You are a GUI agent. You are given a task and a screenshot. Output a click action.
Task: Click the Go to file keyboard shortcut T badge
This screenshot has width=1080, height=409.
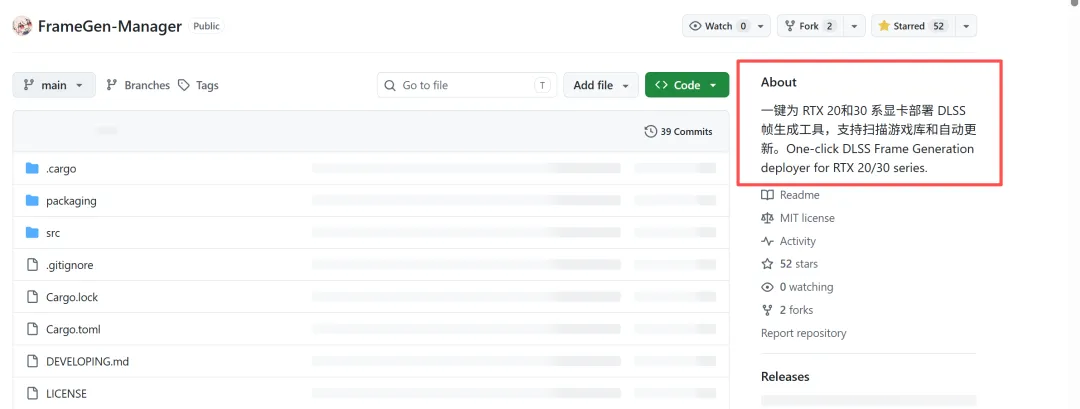click(x=543, y=85)
